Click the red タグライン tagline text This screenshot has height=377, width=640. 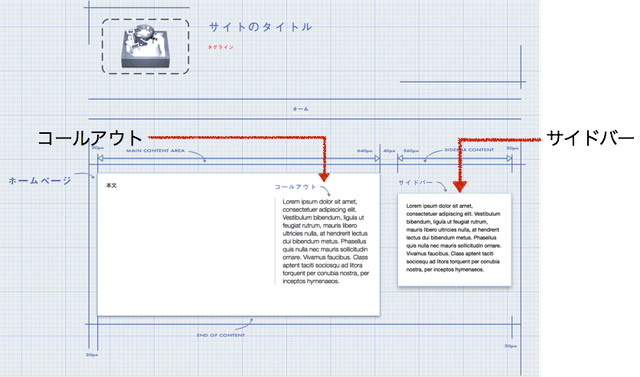pos(221,47)
